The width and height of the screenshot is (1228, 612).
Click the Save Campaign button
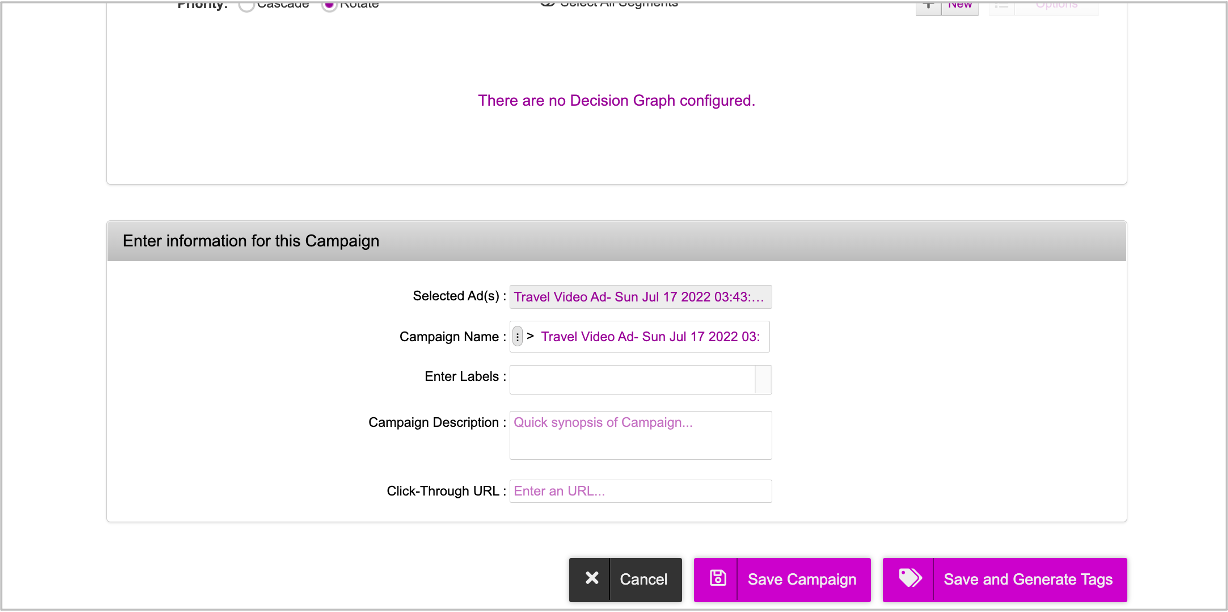coord(782,580)
